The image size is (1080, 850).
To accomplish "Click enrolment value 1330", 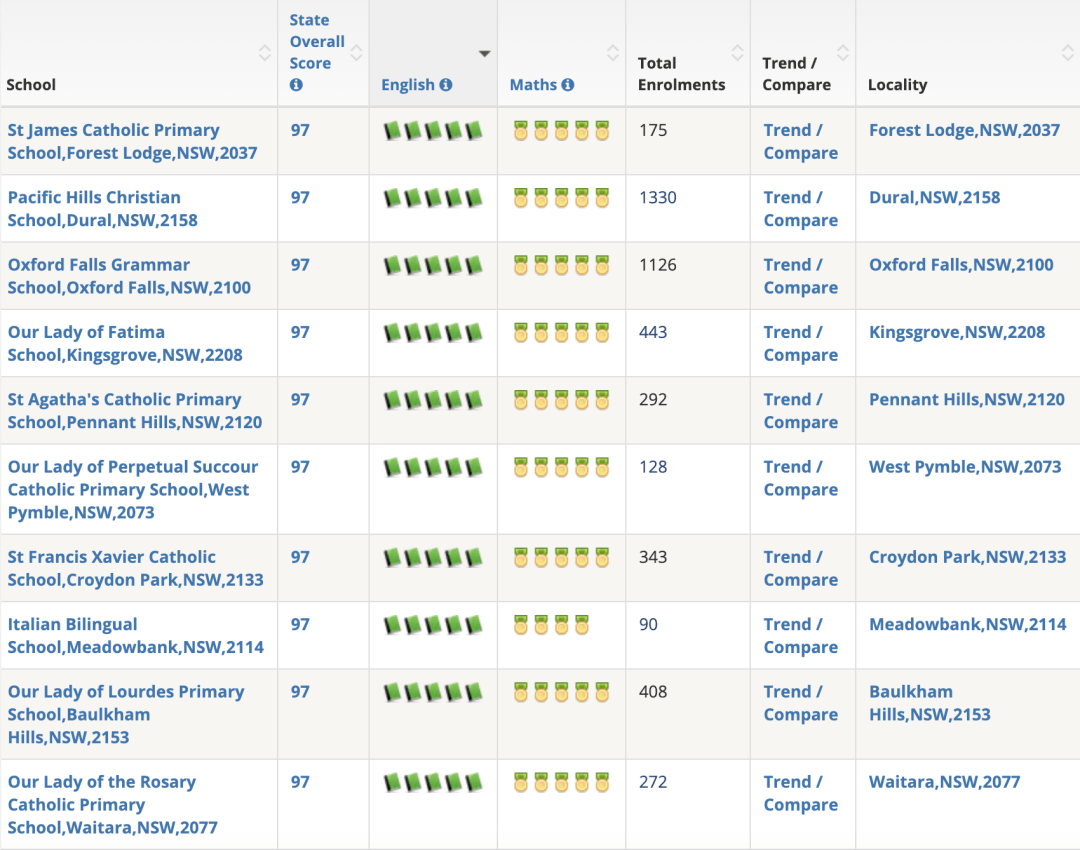I will (658, 198).
